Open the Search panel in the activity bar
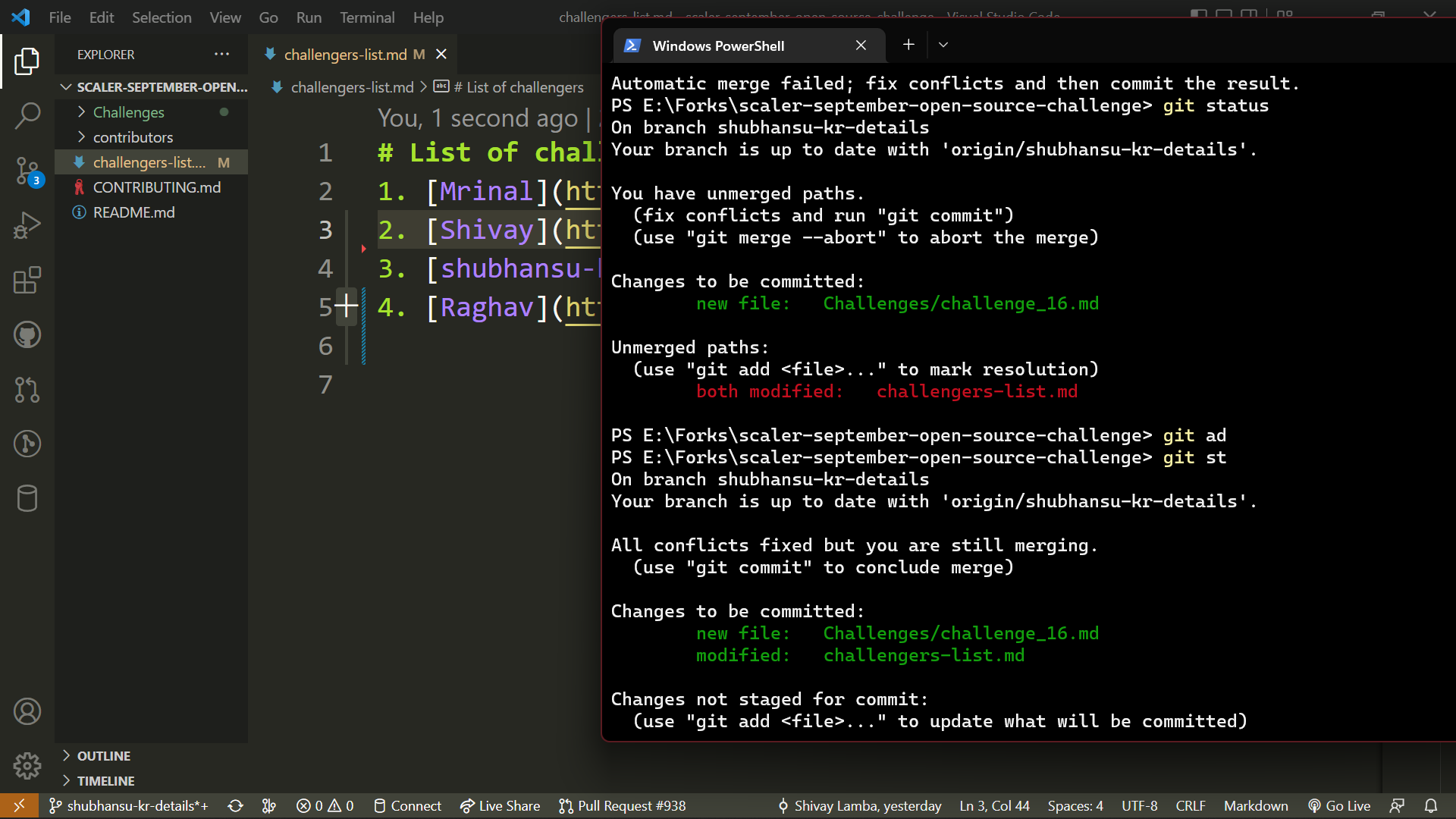1456x819 pixels. (28, 115)
